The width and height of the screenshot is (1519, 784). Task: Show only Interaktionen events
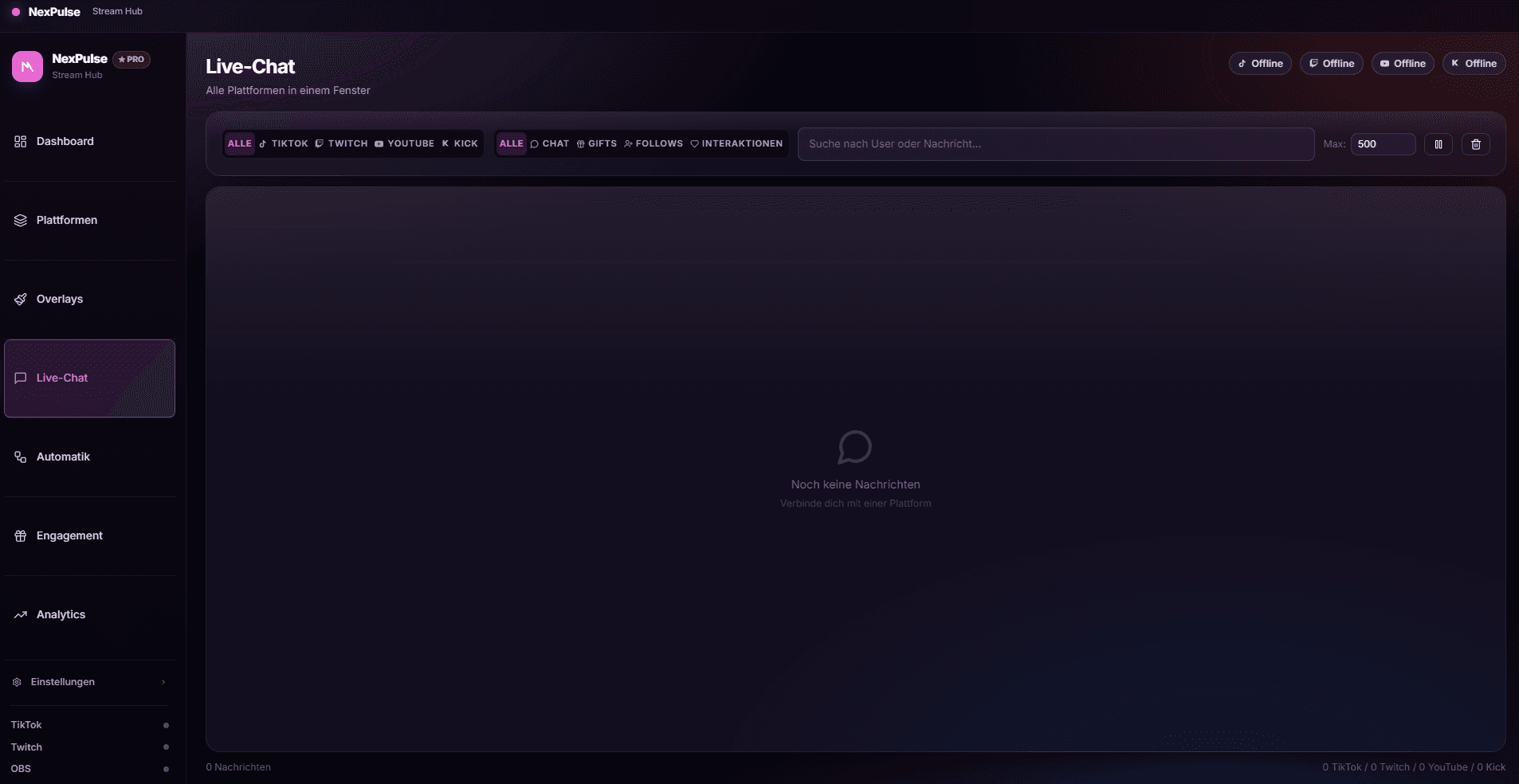(736, 144)
